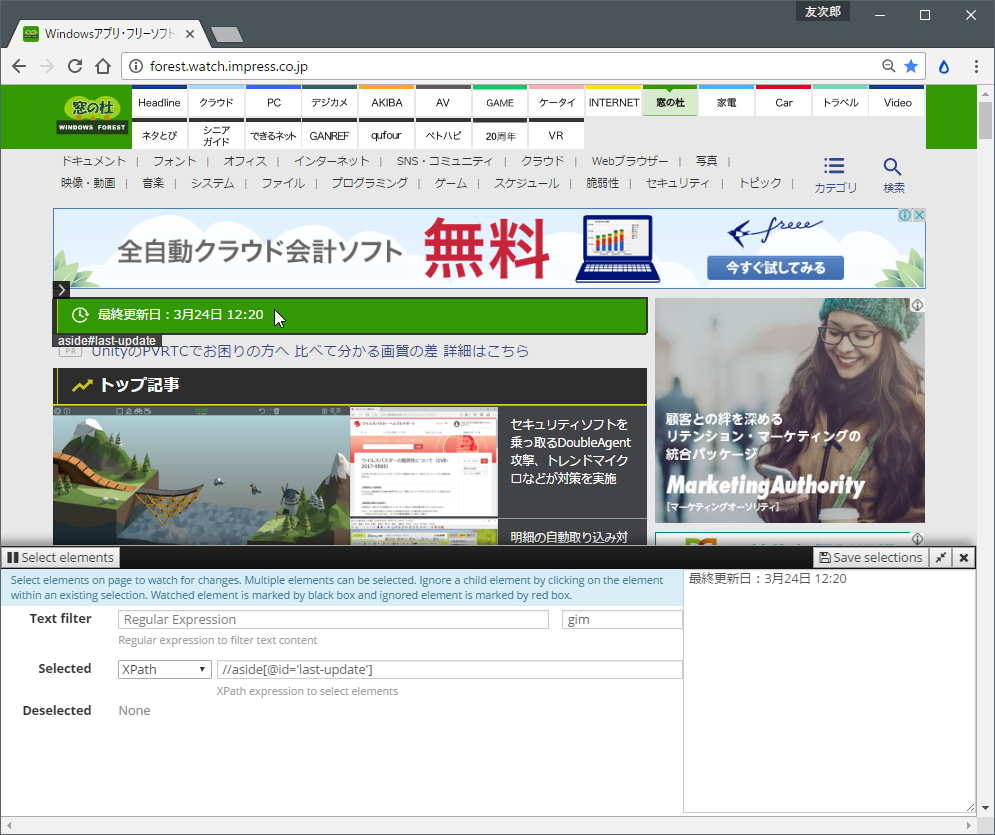The width and height of the screenshot is (995, 835).
Task: Pause element selection via the pause icon
Action: (x=11, y=557)
